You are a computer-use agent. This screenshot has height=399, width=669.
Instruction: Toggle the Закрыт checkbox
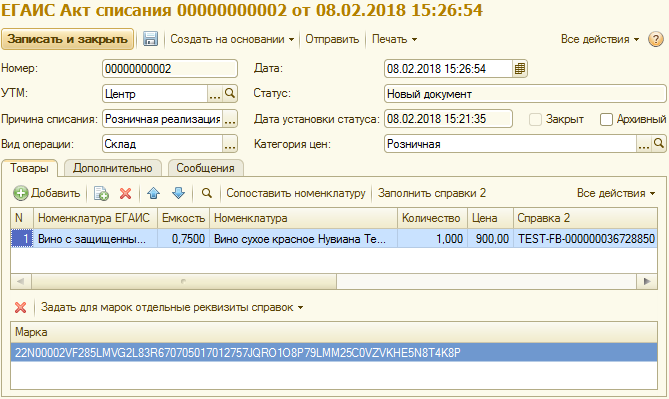click(535, 119)
